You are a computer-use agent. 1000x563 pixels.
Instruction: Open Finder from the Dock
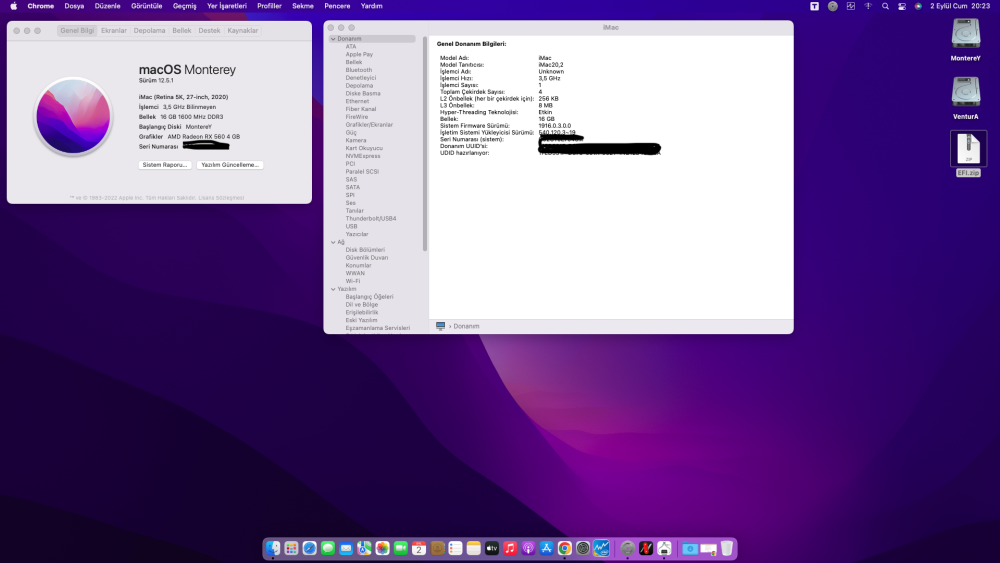[x=273, y=548]
